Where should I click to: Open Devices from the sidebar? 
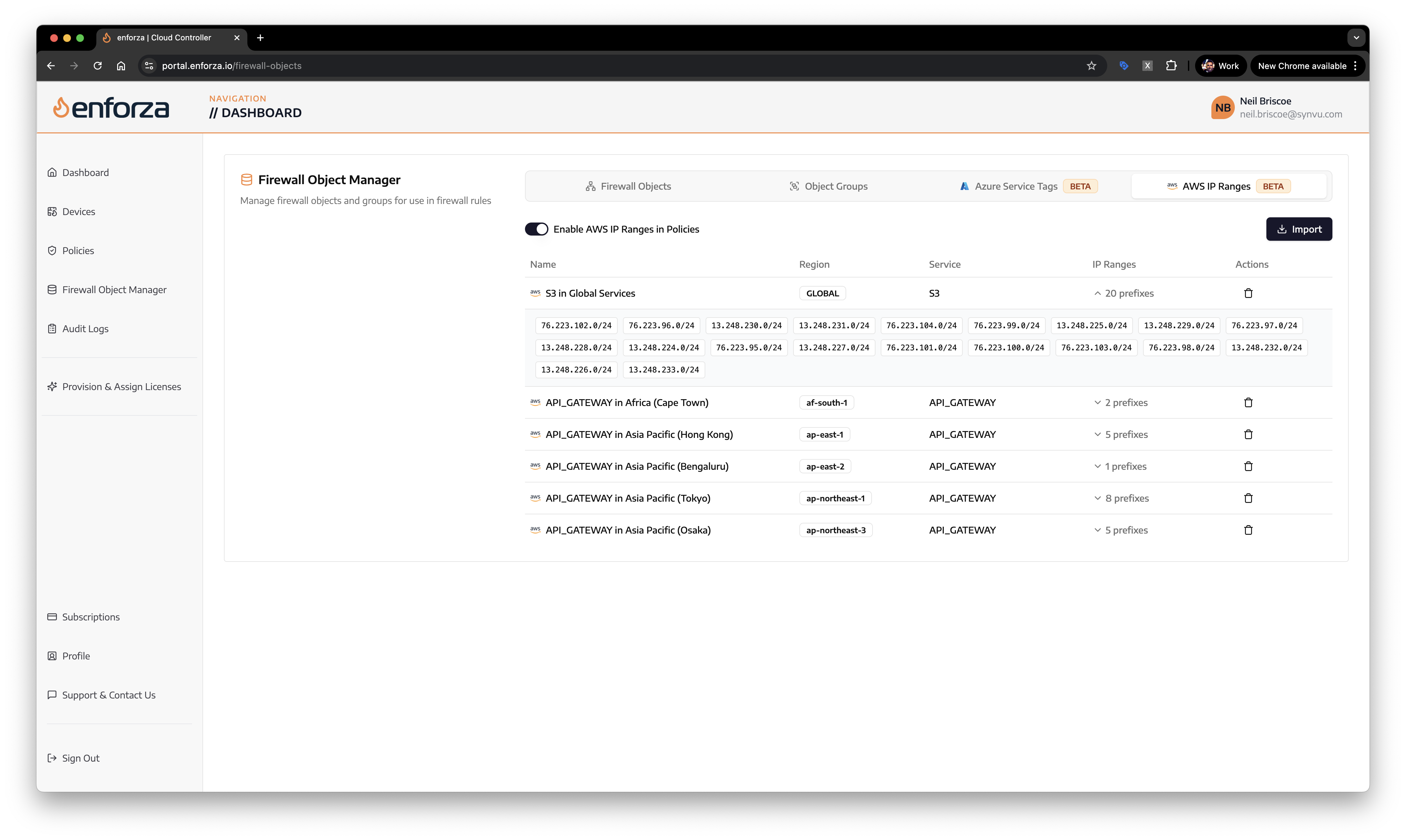tap(78, 212)
